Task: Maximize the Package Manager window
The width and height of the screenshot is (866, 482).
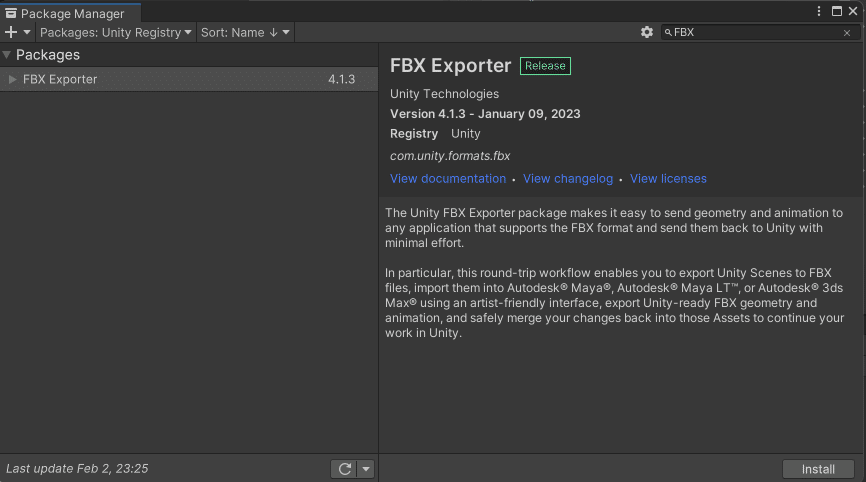Action: coord(837,11)
